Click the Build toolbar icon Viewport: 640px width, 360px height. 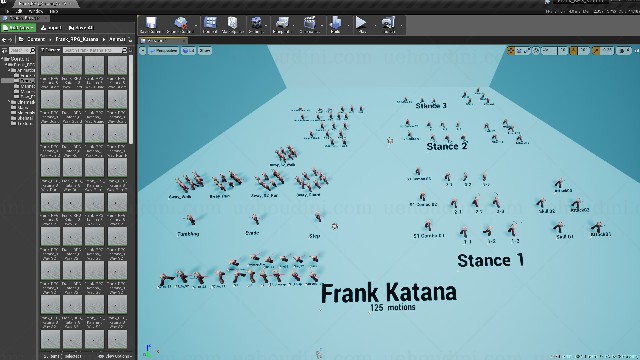click(x=336, y=24)
